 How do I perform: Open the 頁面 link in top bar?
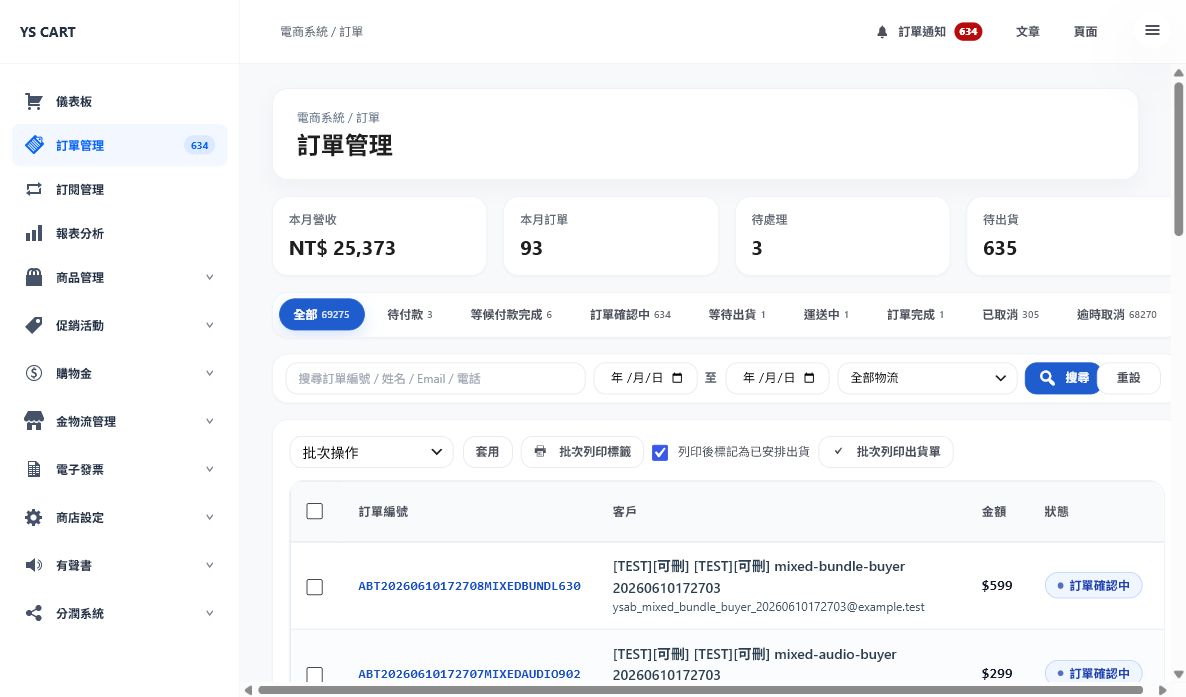(x=1085, y=32)
